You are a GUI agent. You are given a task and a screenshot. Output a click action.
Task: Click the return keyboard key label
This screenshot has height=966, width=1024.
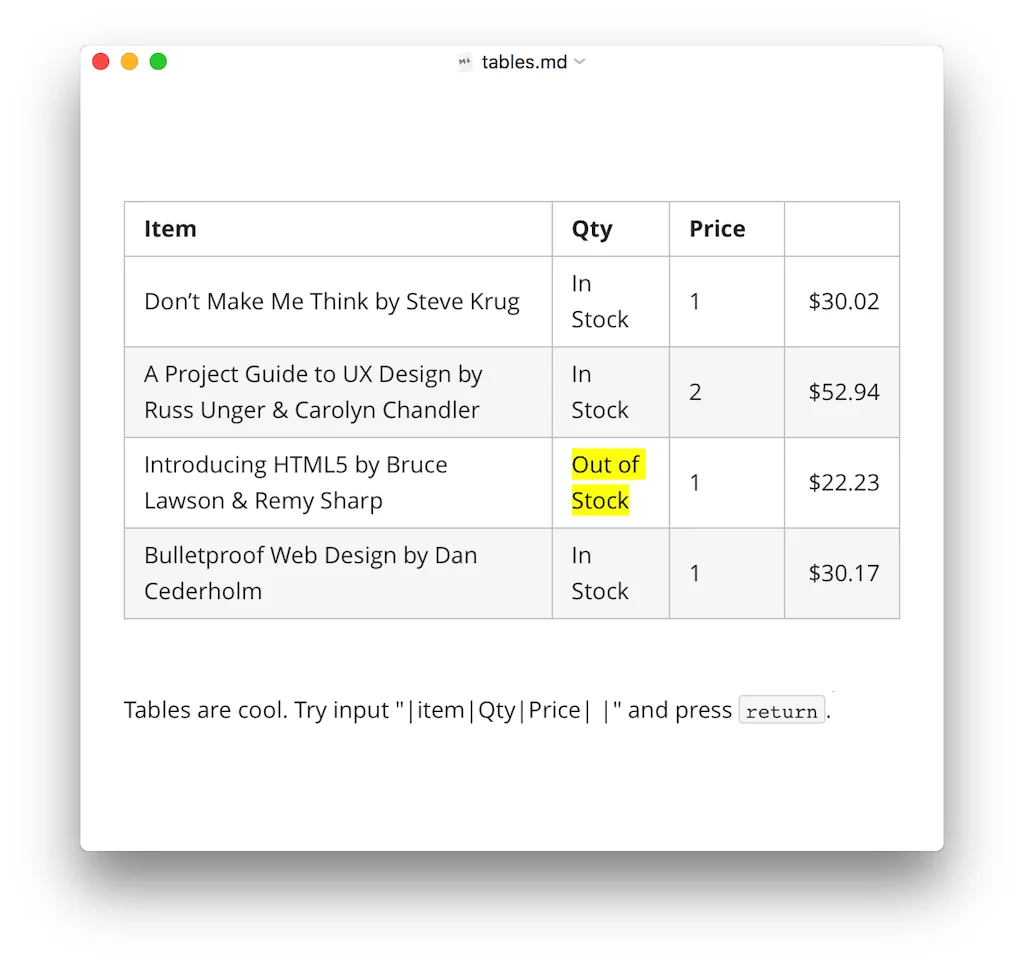(781, 711)
